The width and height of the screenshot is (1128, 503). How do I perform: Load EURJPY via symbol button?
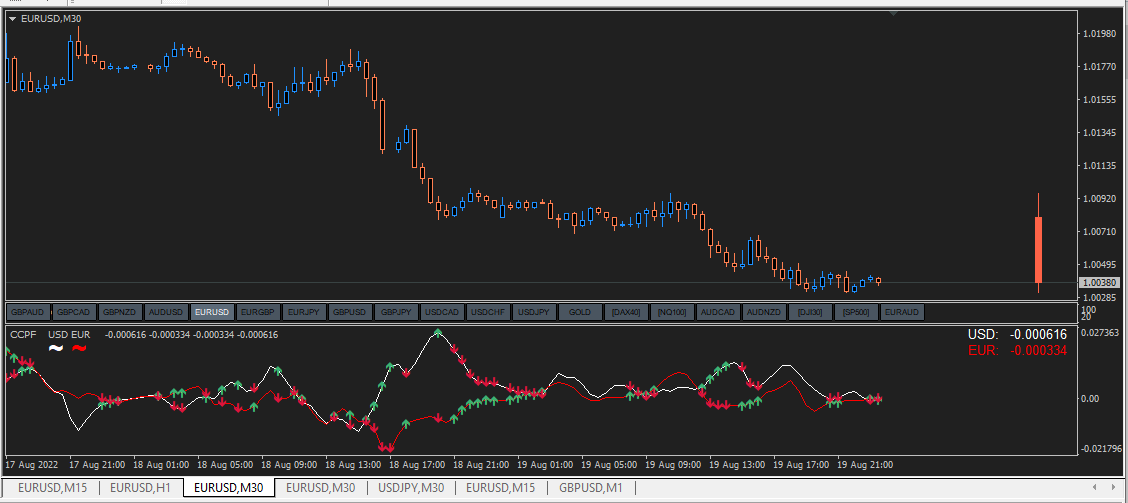[x=304, y=312]
